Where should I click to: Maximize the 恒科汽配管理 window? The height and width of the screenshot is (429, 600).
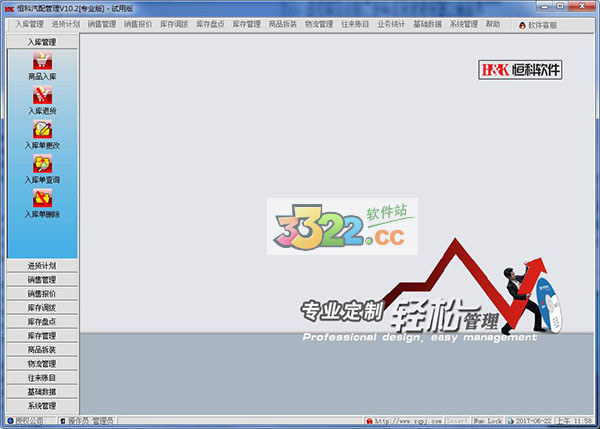click(561, 6)
